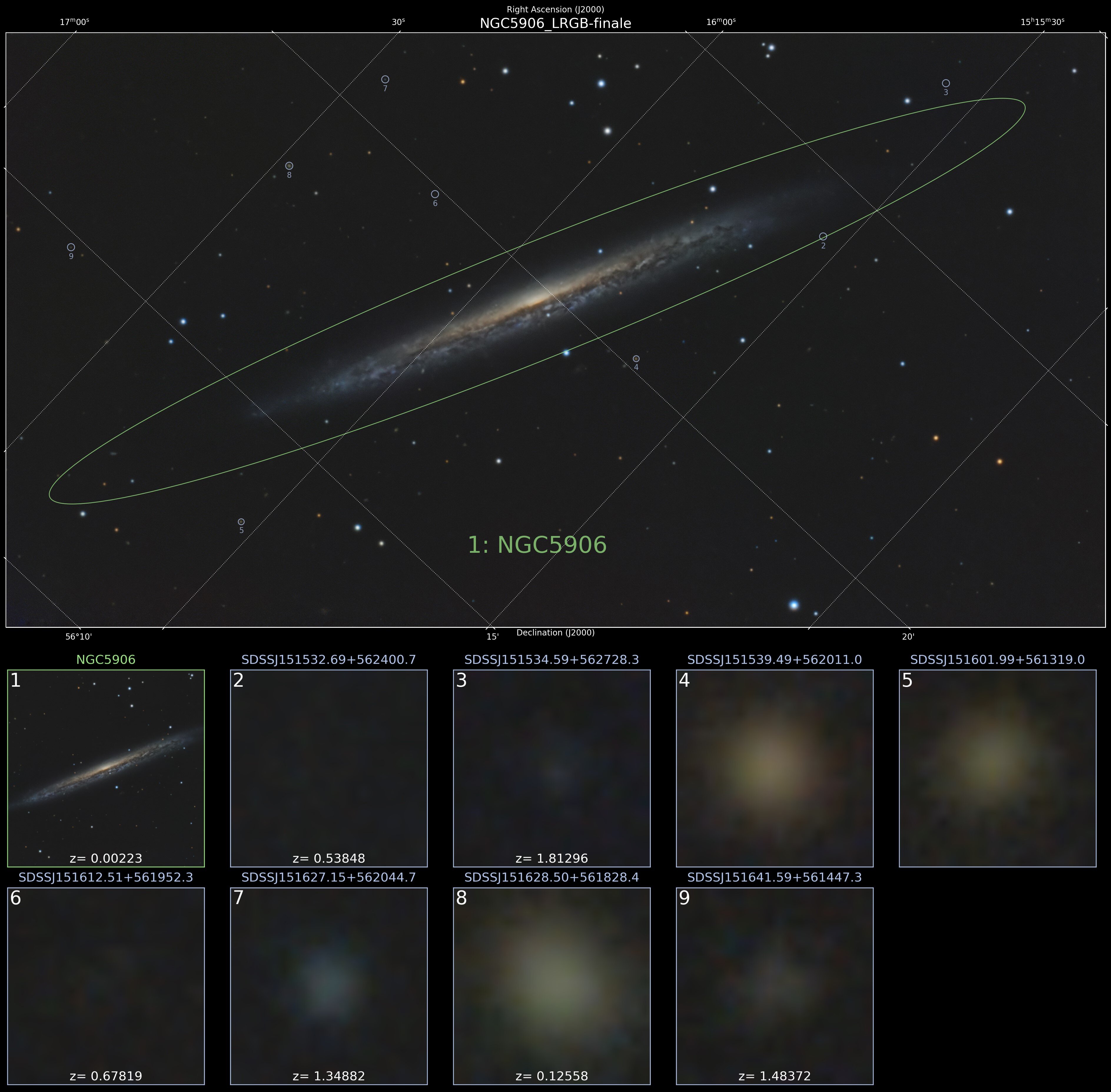Screen dimensions: 1111x1092
Task: Click the circle marker numbered 4
Action: (x=636, y=359)
